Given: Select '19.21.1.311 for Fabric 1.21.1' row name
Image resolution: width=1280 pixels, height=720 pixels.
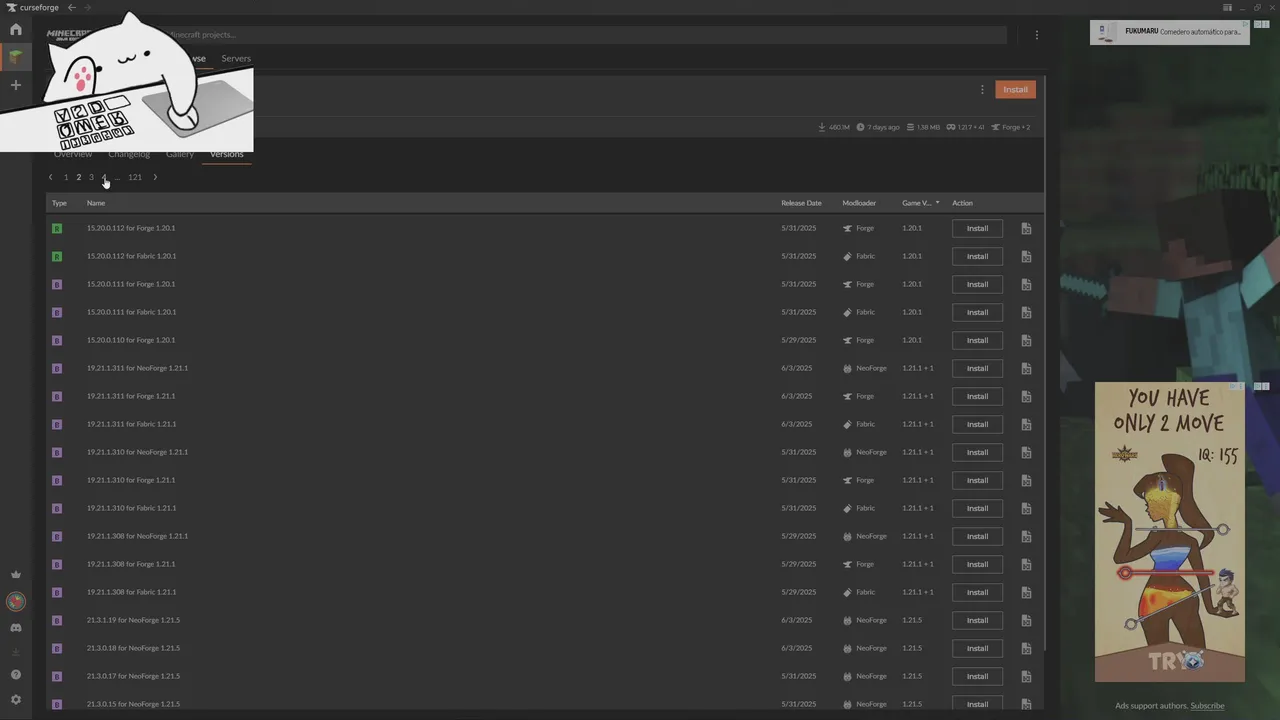Looking at the screenshot, I should 131,424.
